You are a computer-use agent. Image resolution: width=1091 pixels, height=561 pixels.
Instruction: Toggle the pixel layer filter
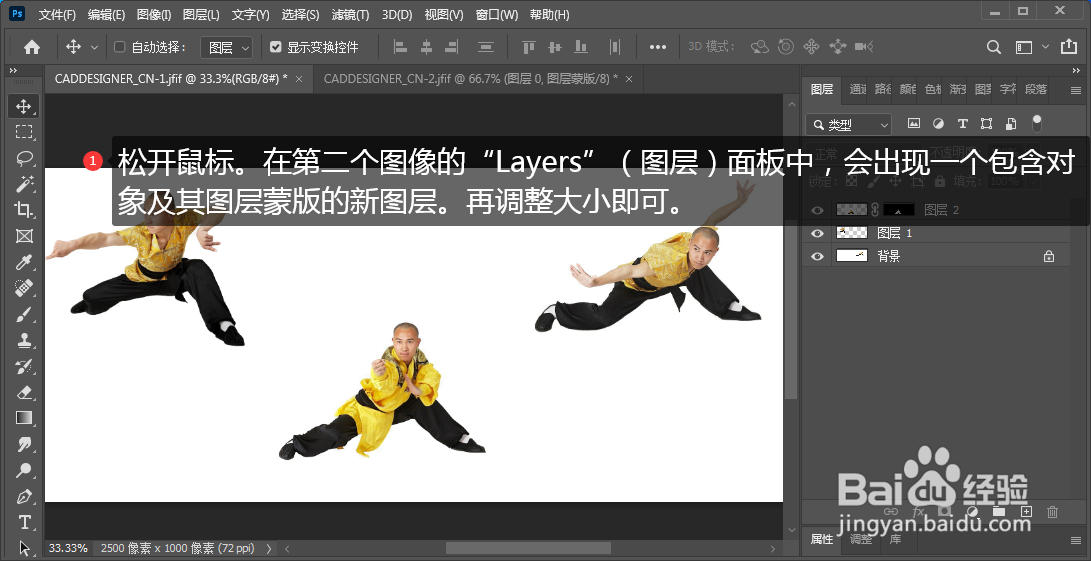pyautogui.click(x=914, y=124)
